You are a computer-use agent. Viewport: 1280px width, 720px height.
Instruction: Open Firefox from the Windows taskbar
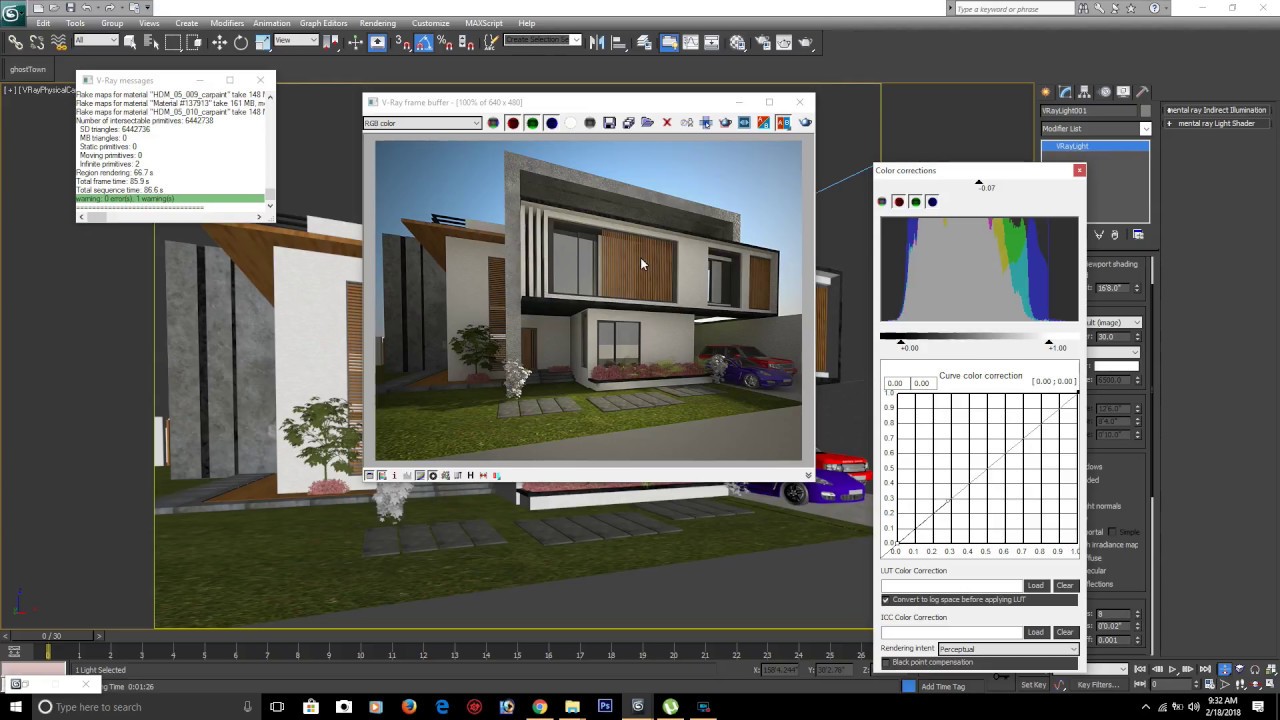click(x=409, y=707)
